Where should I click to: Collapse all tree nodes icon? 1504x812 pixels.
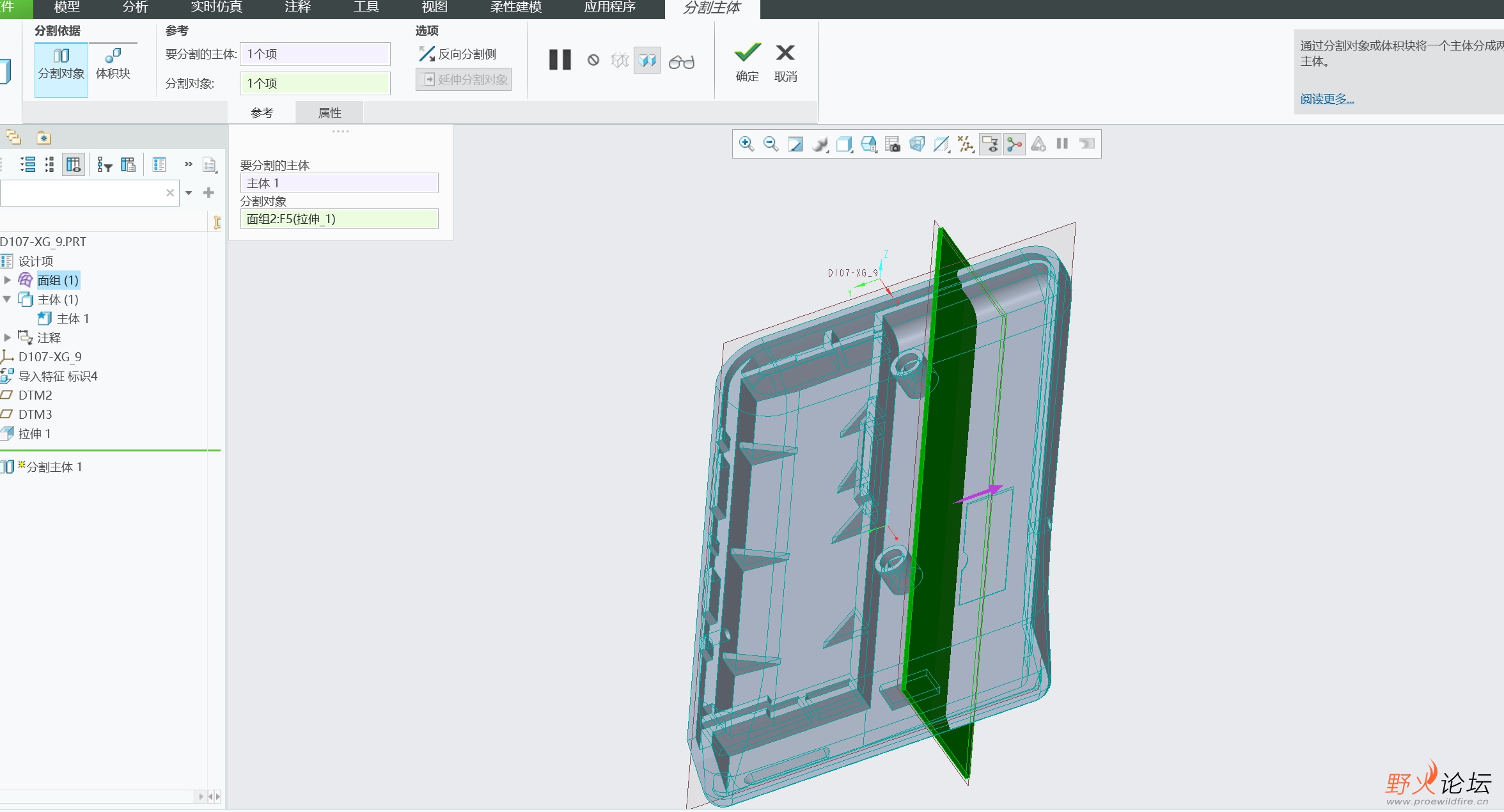49,165
